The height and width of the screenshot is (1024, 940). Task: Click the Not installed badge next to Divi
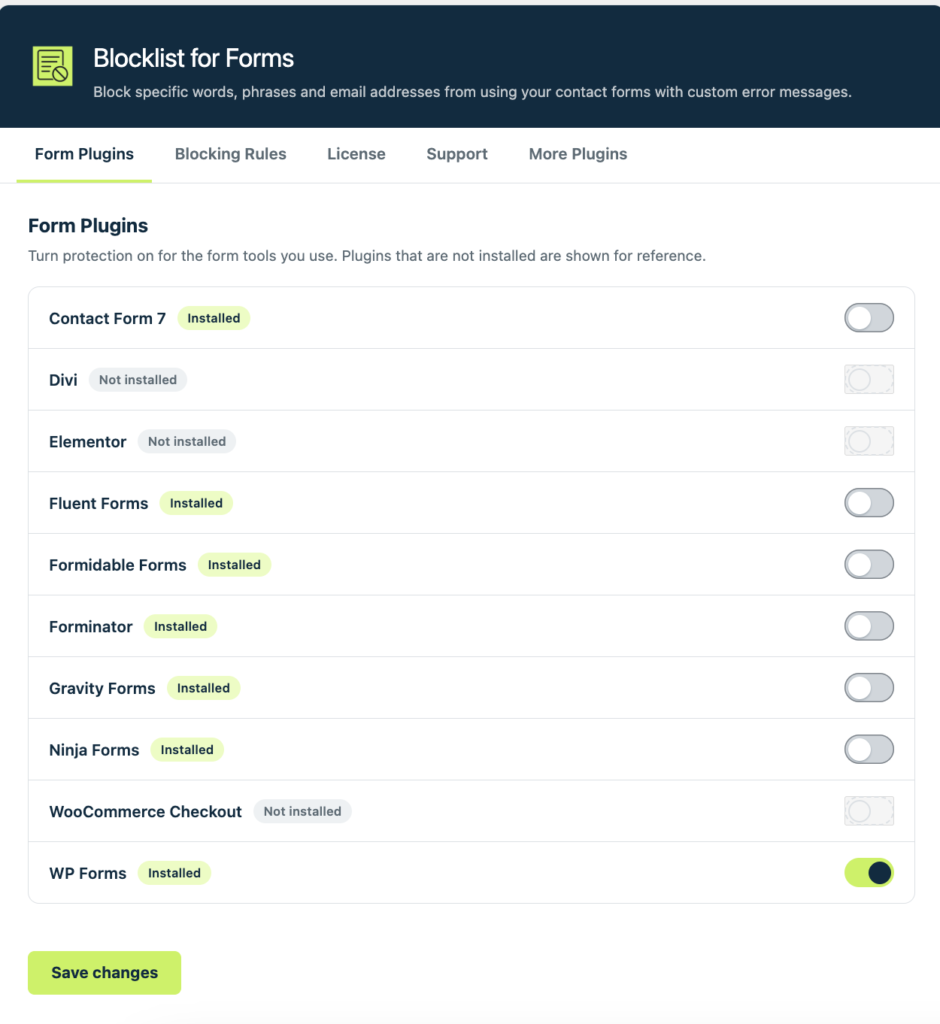click(x=138, y=379)
